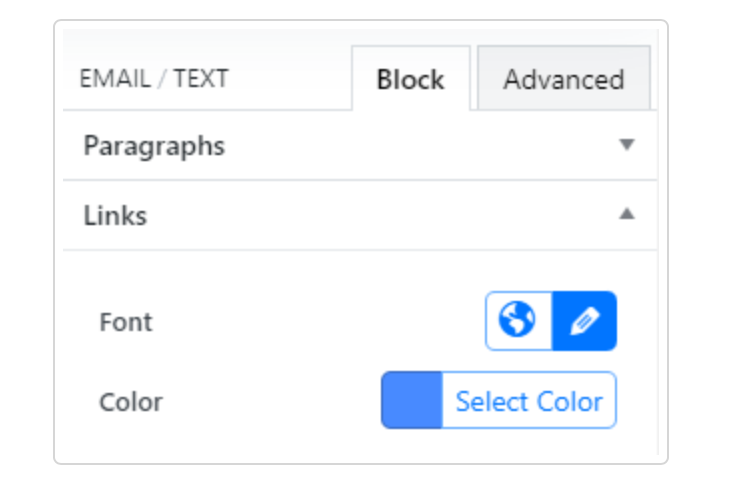
Task: Click the Color setting label
Action: pyautogui.click(x=131, y=402)
